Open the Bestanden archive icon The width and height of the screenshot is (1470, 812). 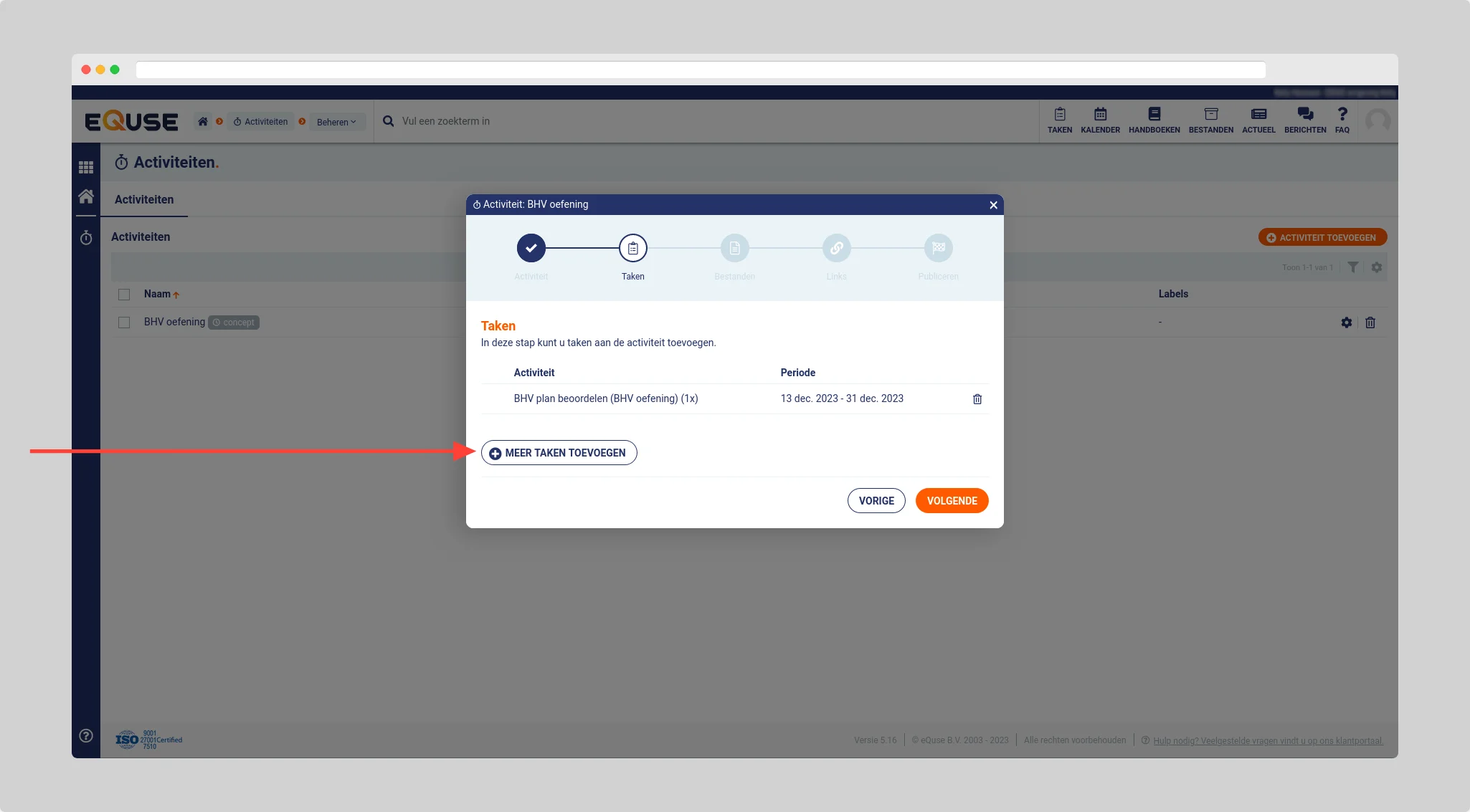tap(1210, 120)
